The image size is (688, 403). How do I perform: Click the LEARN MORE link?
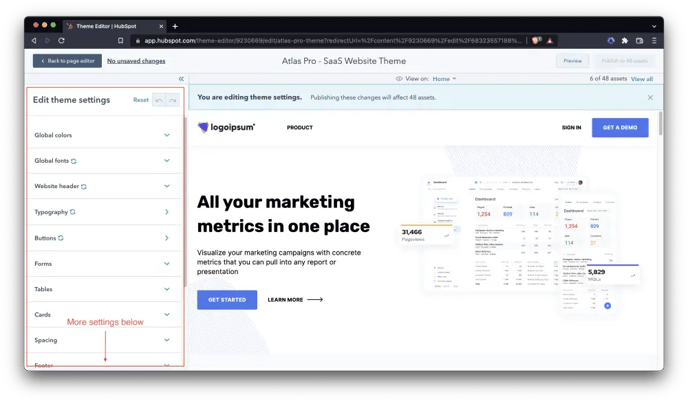click(295, 300)
